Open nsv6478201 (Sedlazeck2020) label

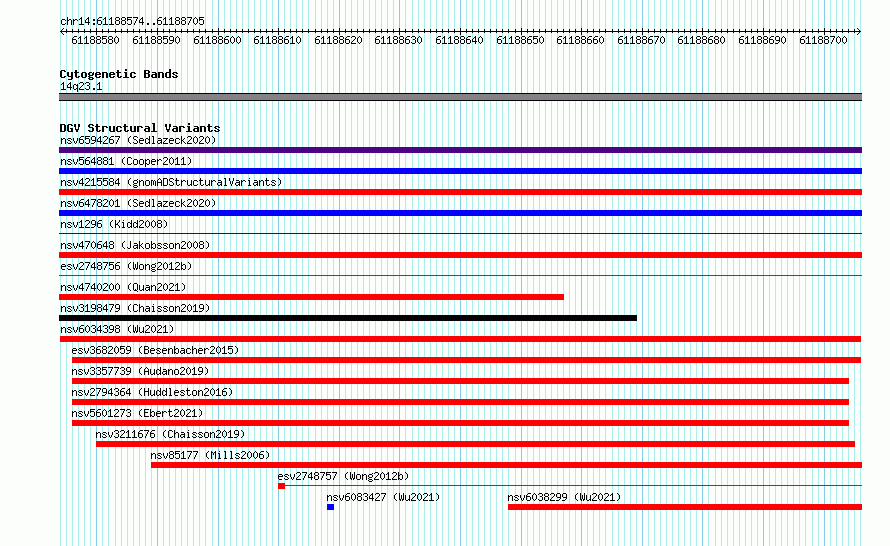coord(138,203)
